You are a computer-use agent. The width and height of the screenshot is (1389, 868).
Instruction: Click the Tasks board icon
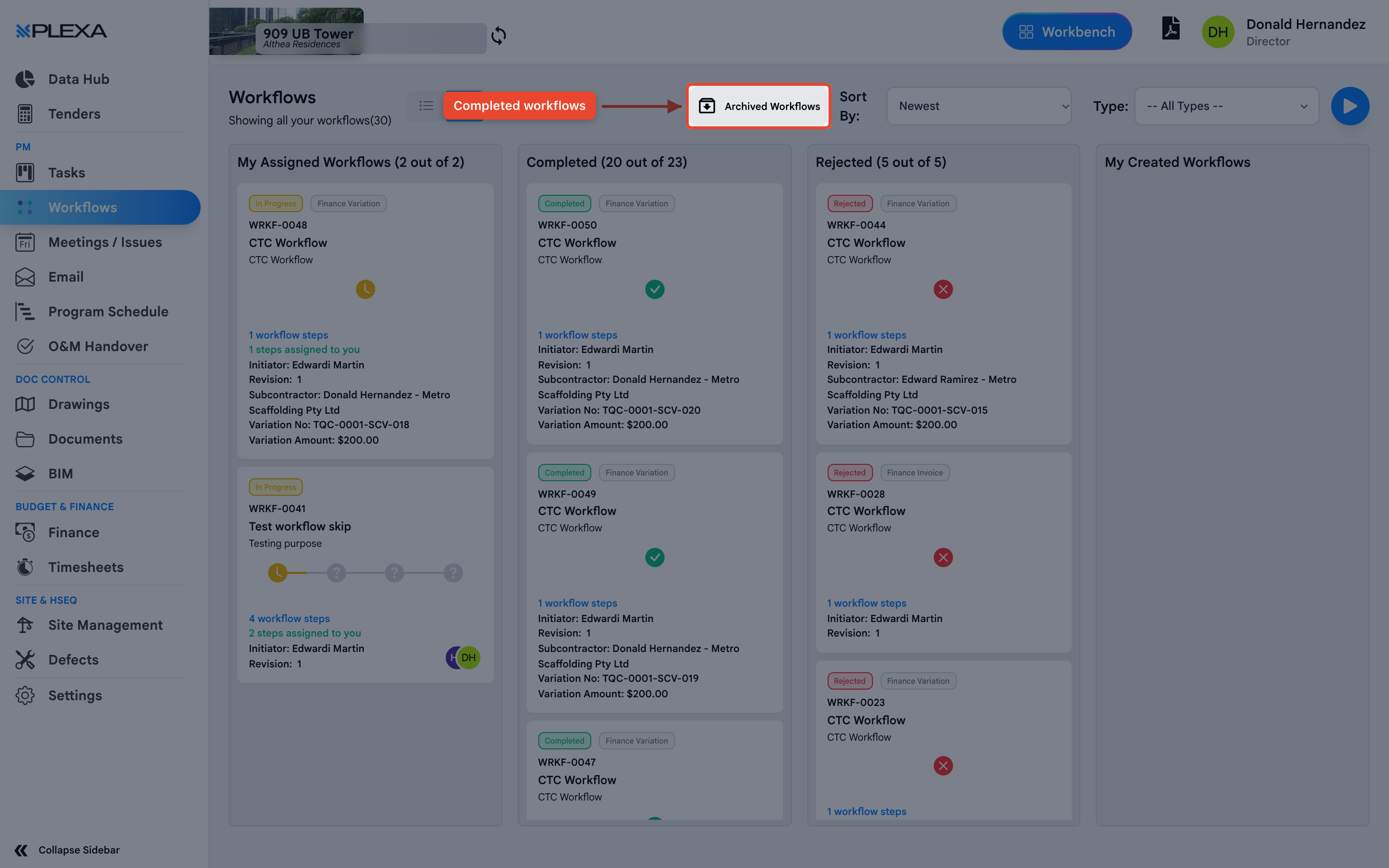click(x=25, y=172)
